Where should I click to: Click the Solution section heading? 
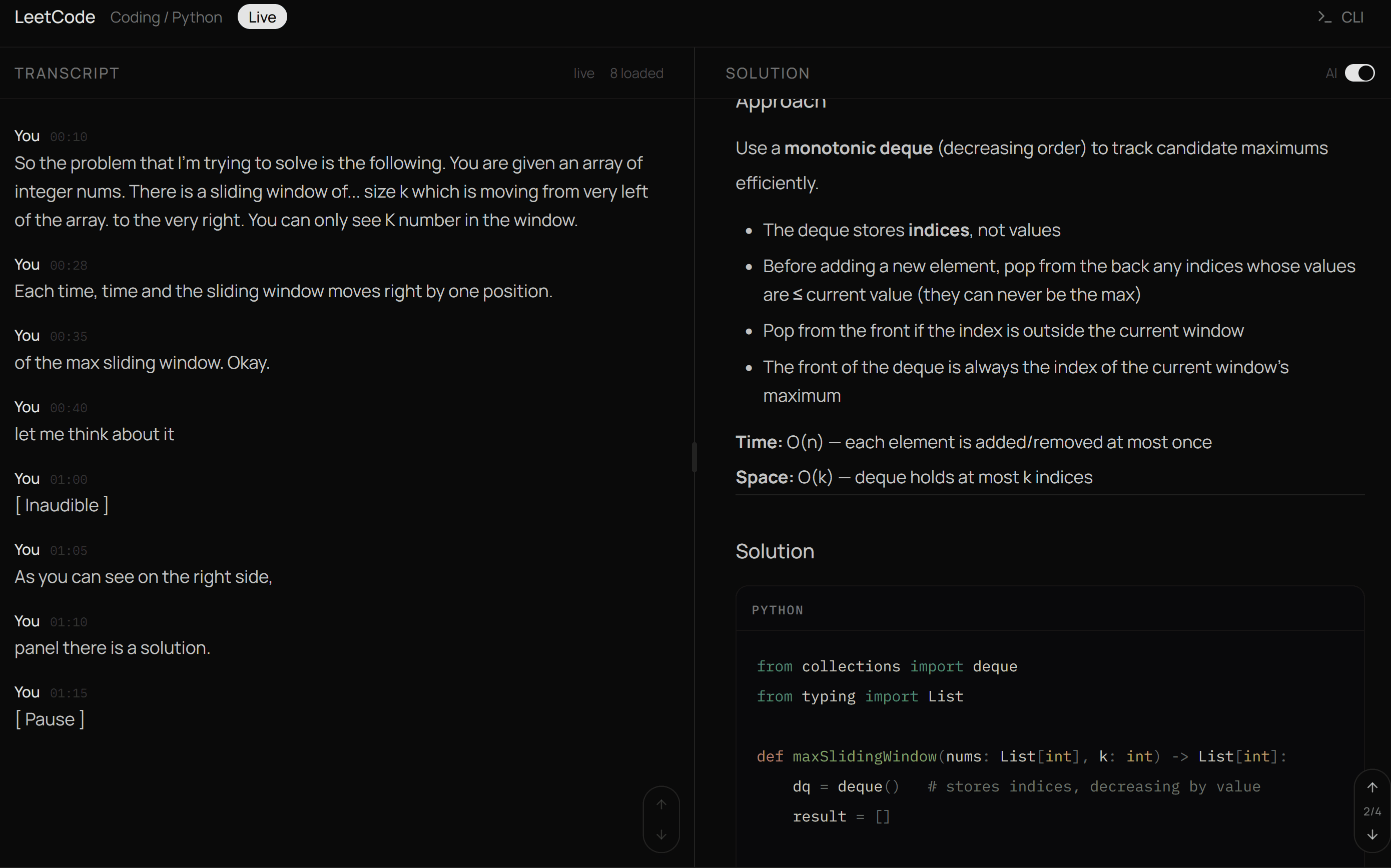click(x=775, y=551)
